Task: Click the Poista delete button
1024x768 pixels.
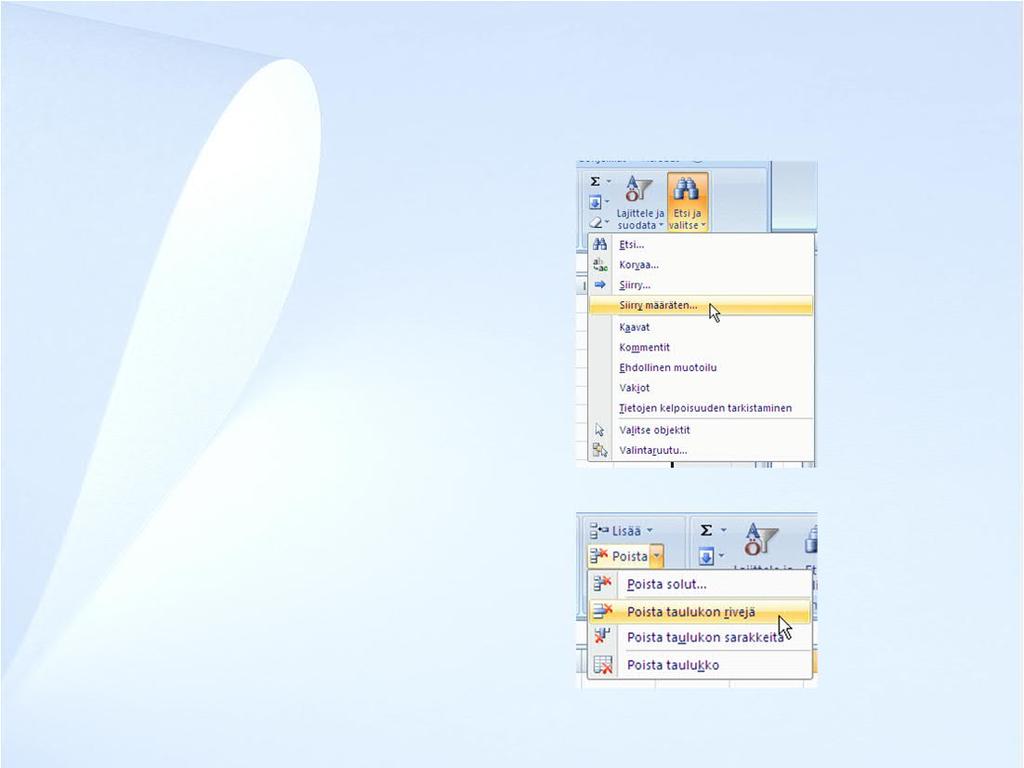Action: (618, 556)
